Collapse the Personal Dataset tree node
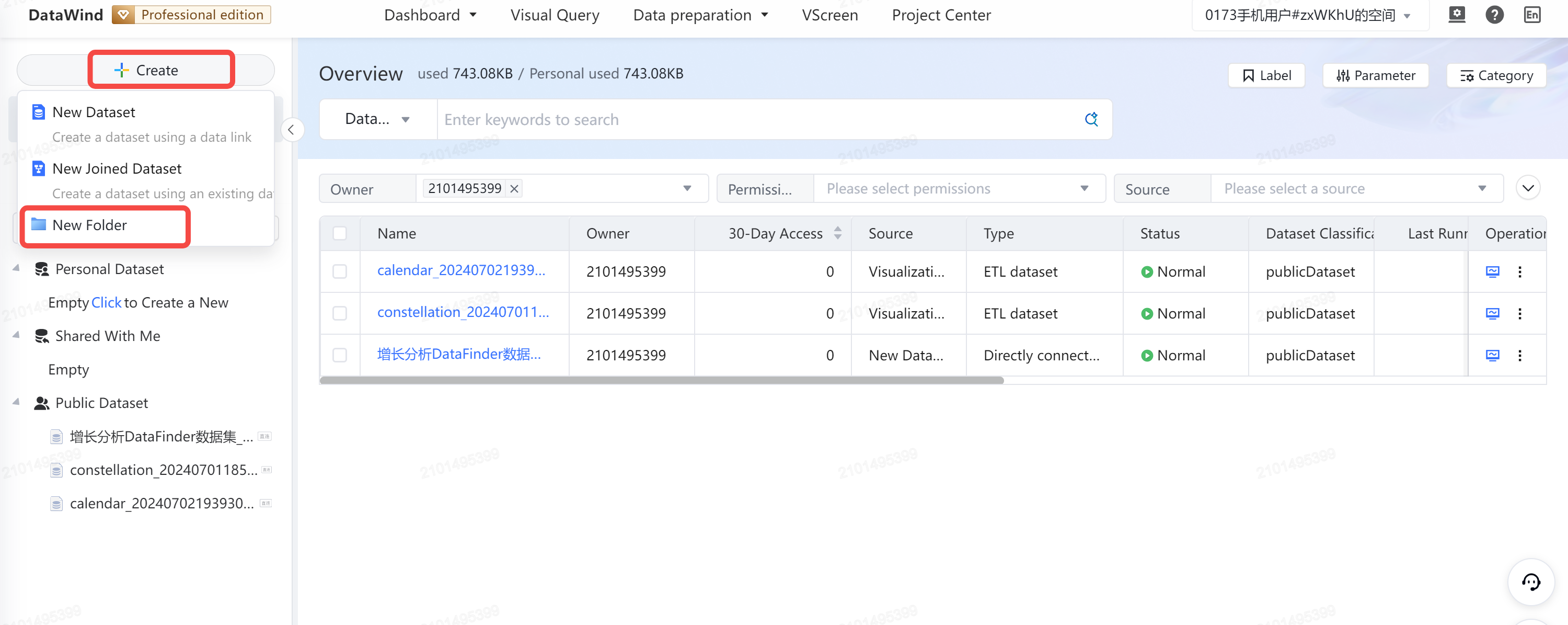 [x=16, y=268]
